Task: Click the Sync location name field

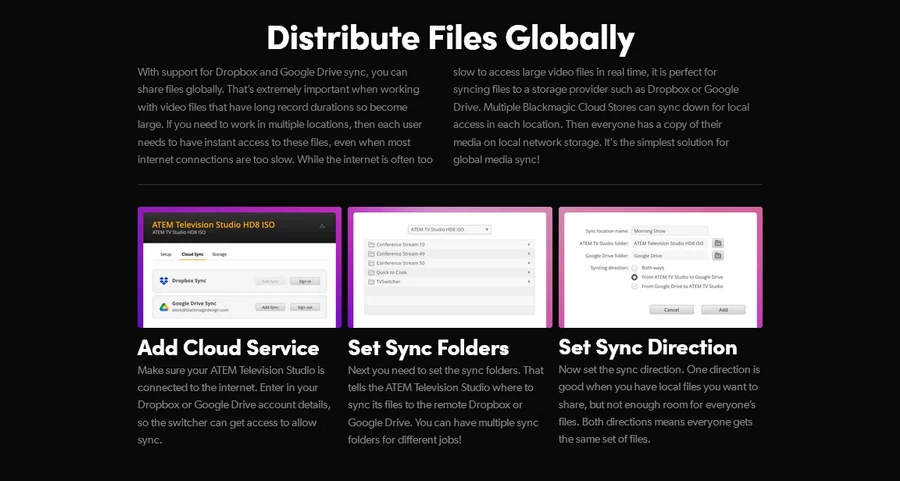Action: point(670,231)
